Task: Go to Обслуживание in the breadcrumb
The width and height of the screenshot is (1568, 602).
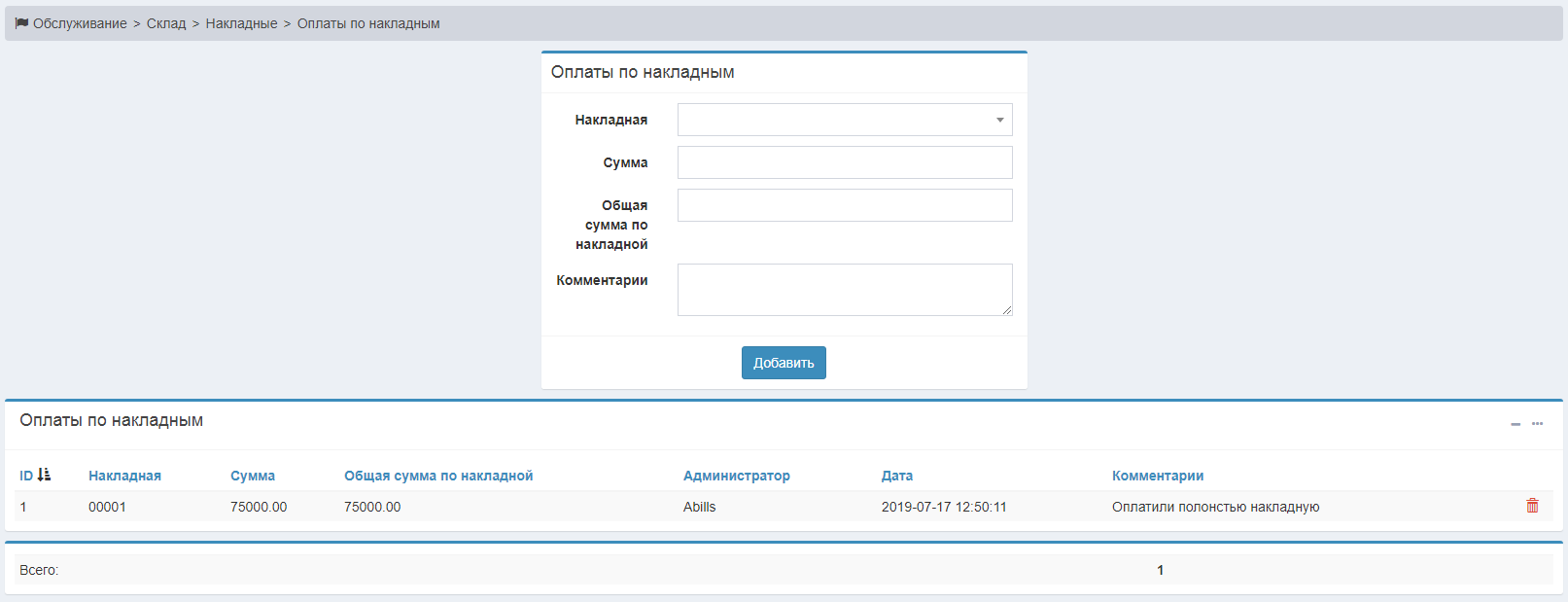Action: (80, 23)
